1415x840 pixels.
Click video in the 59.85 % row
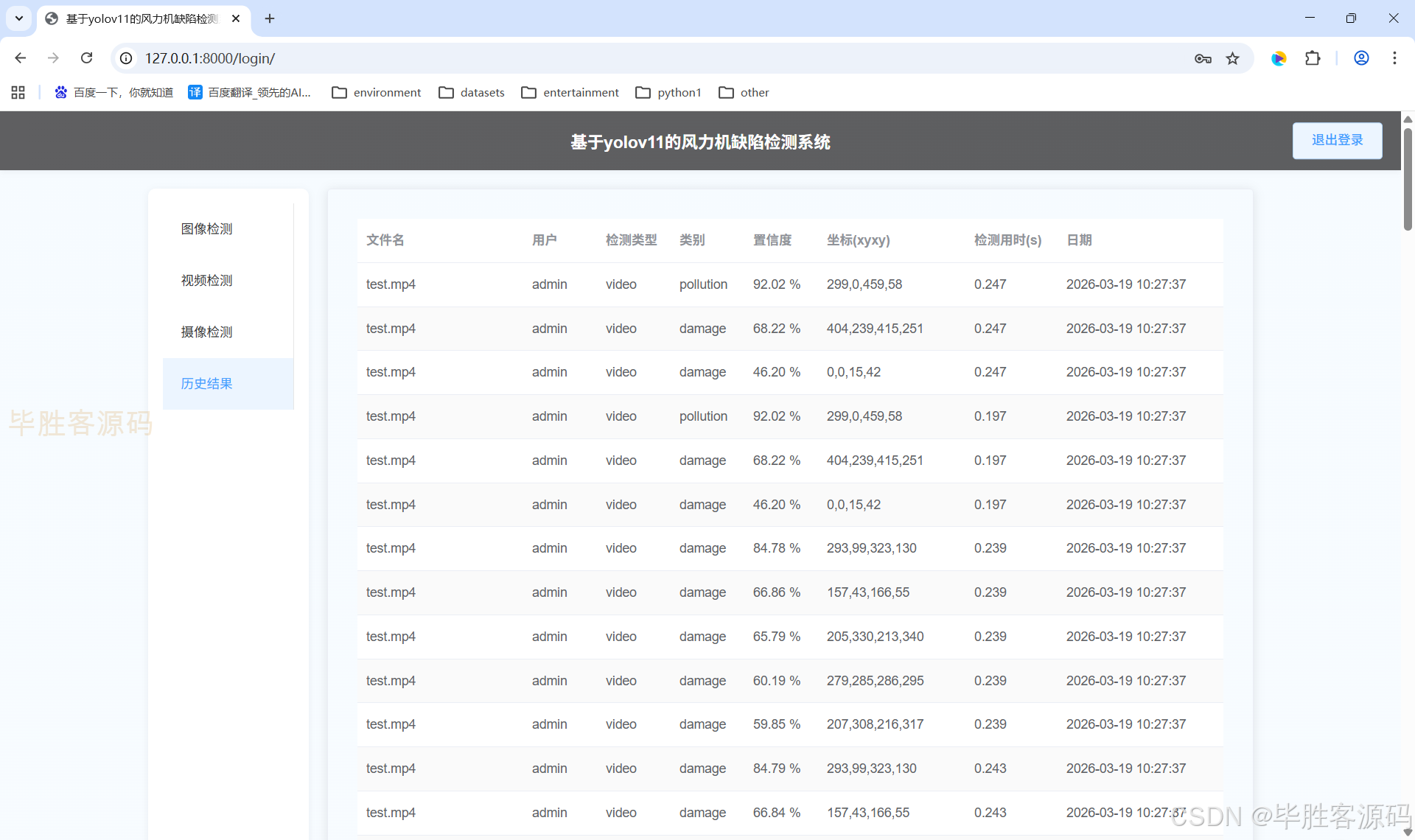pos(621,724)
